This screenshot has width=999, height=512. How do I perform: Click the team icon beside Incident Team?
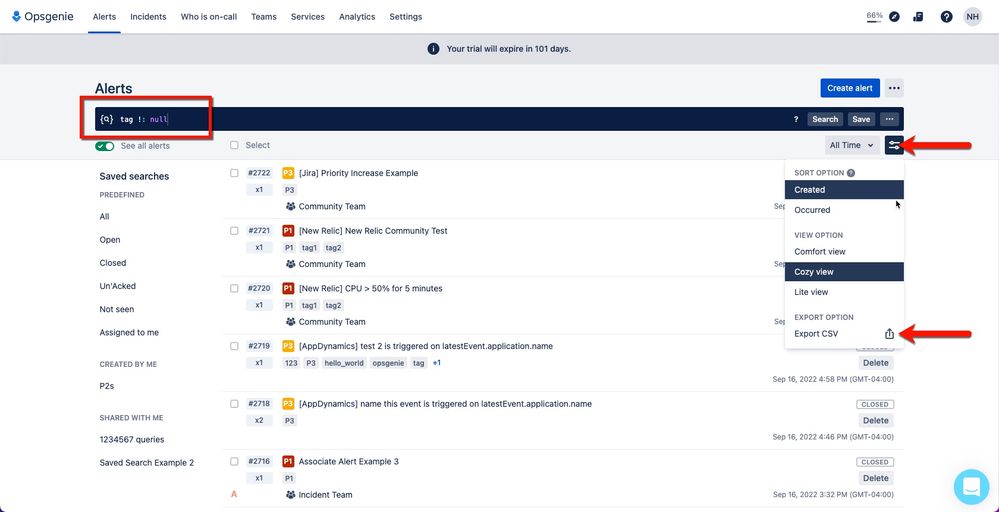(x=291, y=494)
